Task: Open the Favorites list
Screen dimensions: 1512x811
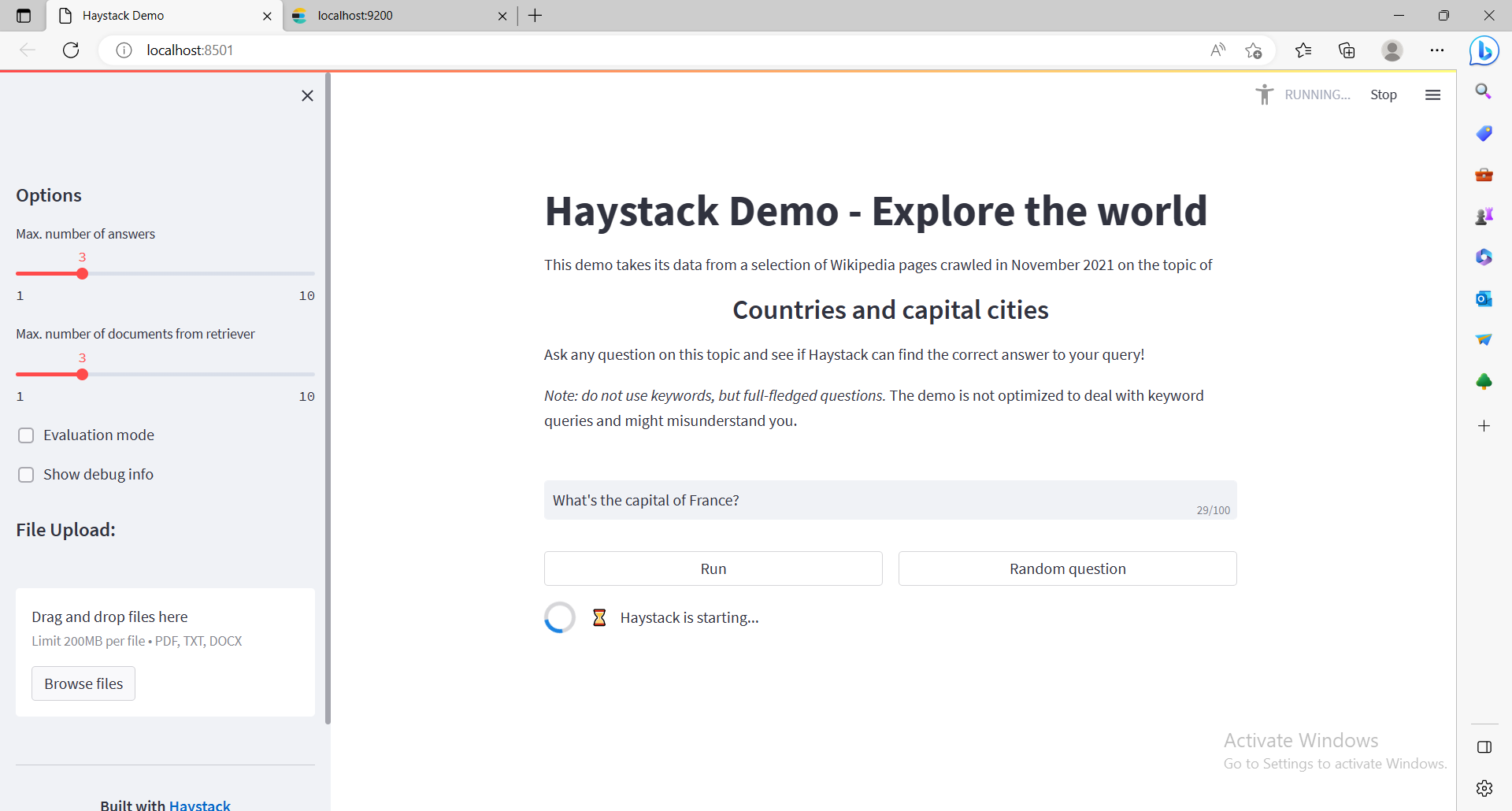Action: click(1303, 50)
